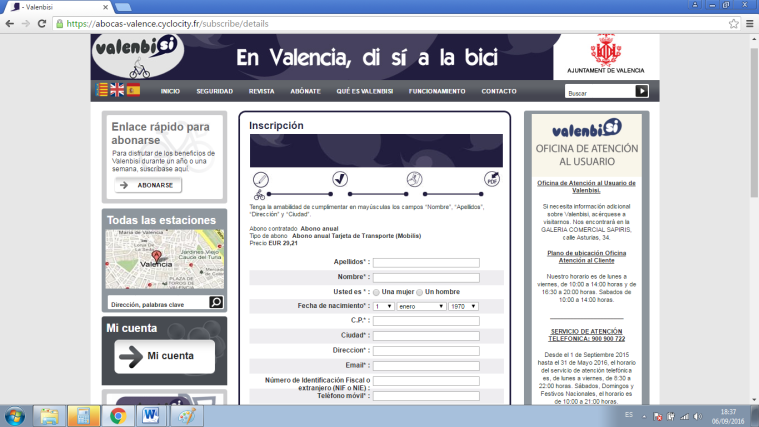Click the checkmark step icon in Inscripción
Image resolution: width=759 pixels, height=427 pixels.
[340, 179]
